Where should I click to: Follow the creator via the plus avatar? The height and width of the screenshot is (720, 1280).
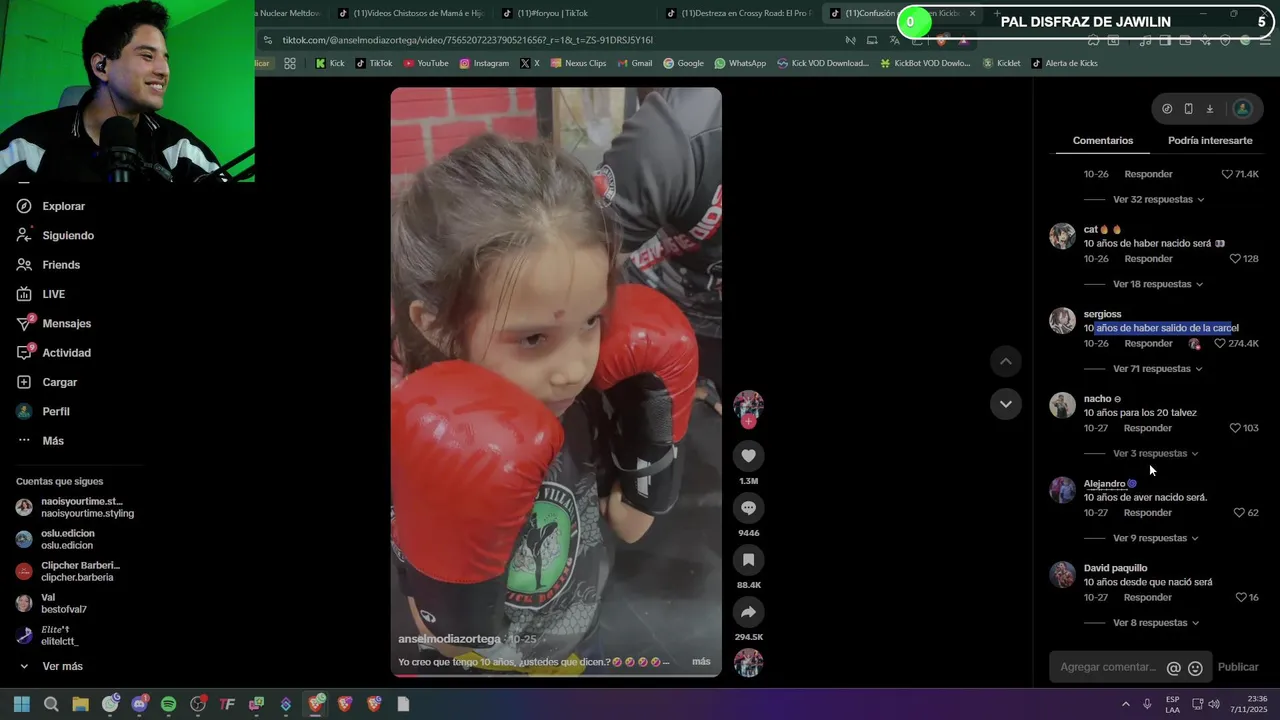pos(748,421)
